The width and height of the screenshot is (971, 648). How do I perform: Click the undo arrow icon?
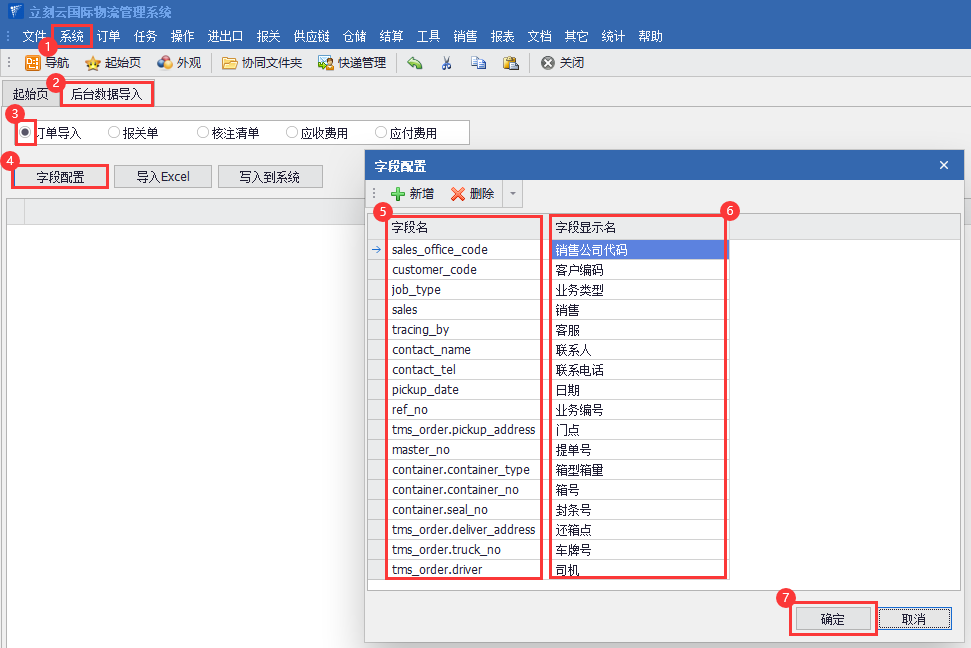point(415,63)
